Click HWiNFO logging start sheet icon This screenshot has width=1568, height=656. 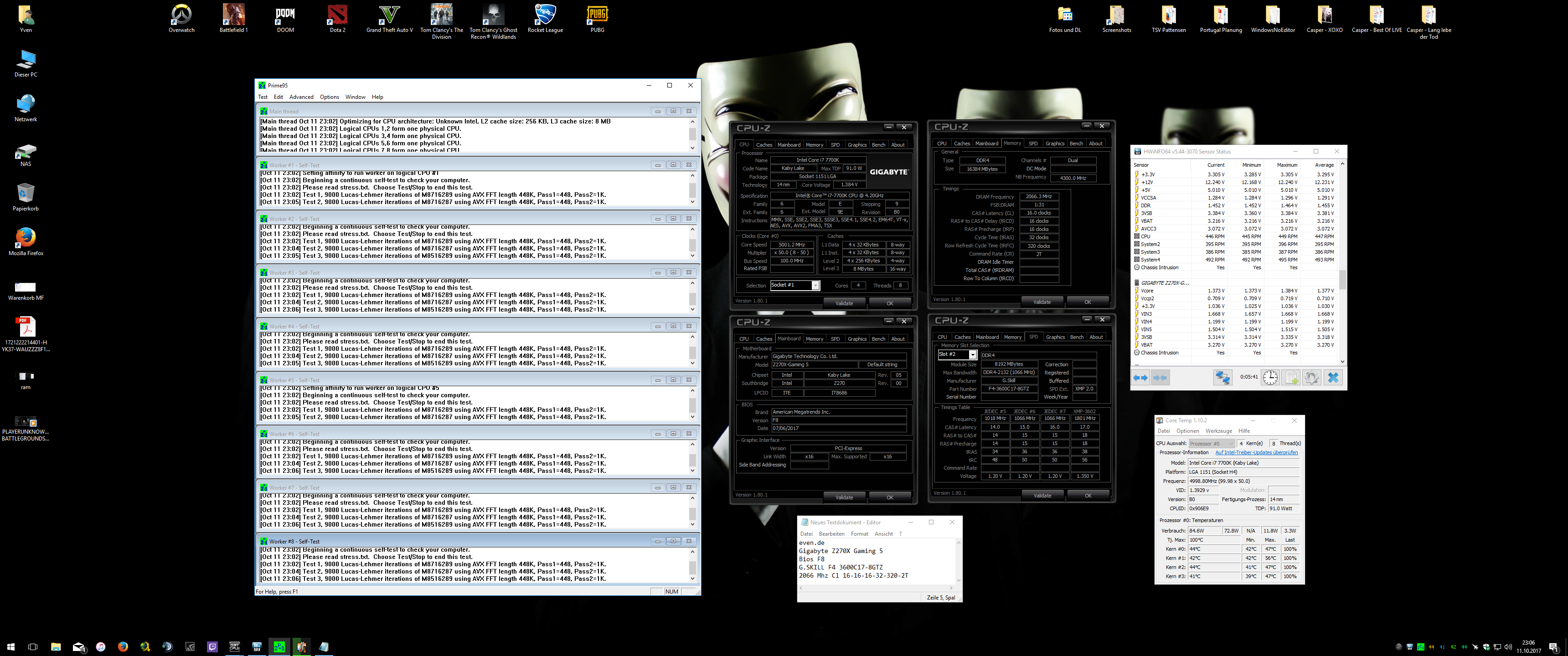(x=1290, y=378)
